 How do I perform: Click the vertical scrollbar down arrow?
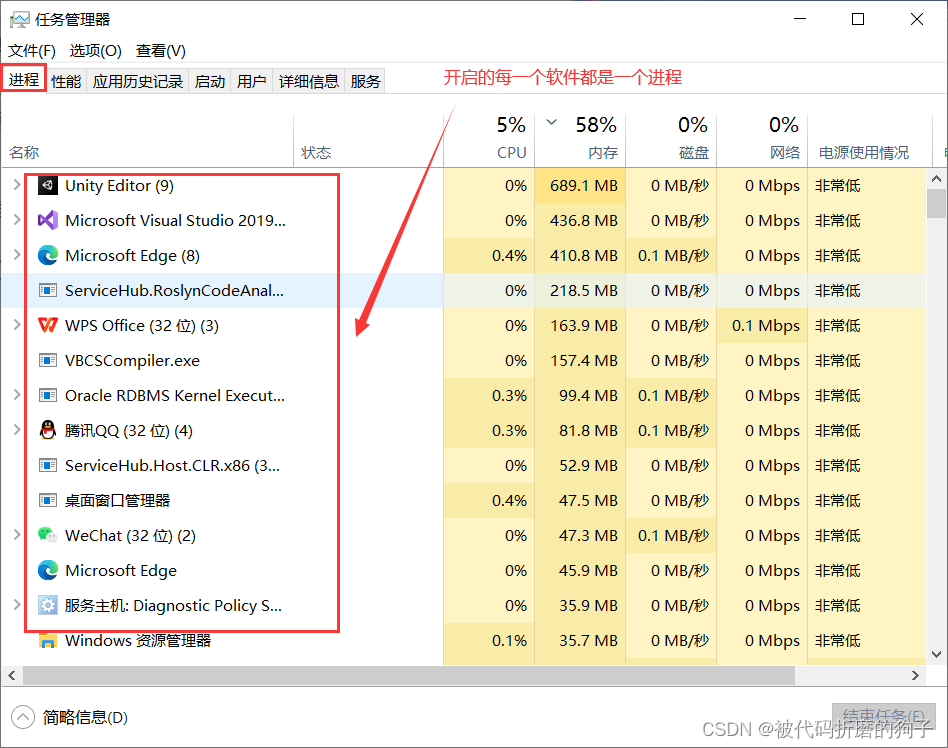click(x=937, y=654)
